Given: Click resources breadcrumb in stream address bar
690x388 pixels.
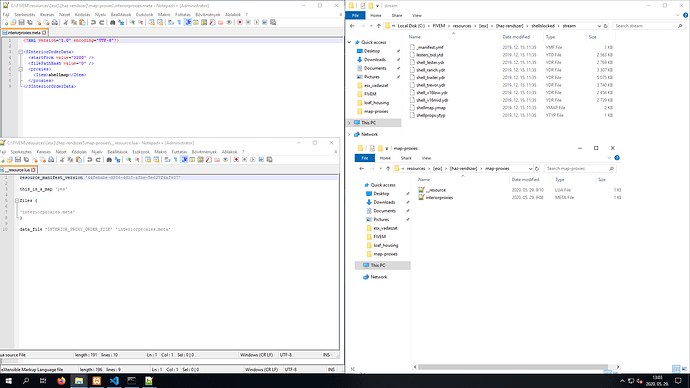Looking at the screenshot, I should point(462,26).
